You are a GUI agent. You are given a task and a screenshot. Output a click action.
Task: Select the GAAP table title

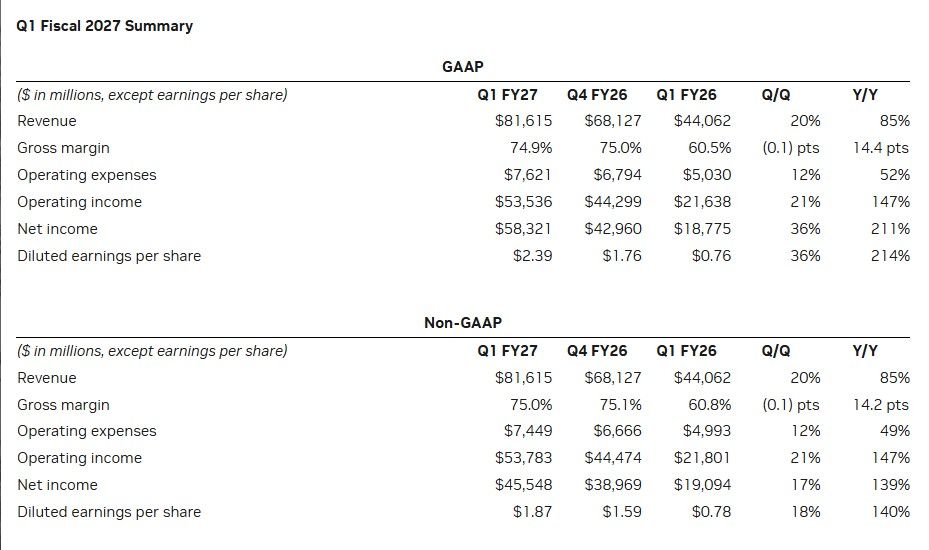tap(463, 66)
